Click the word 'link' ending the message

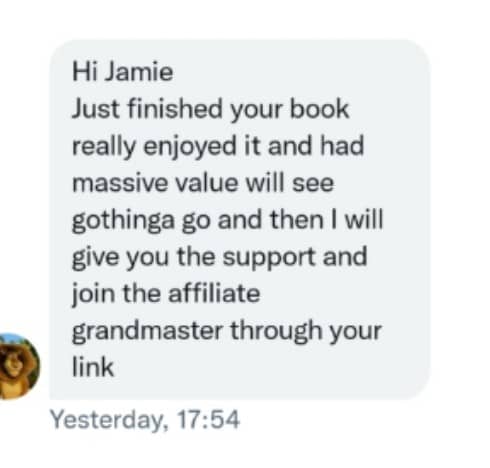click(x=93, y=367)
